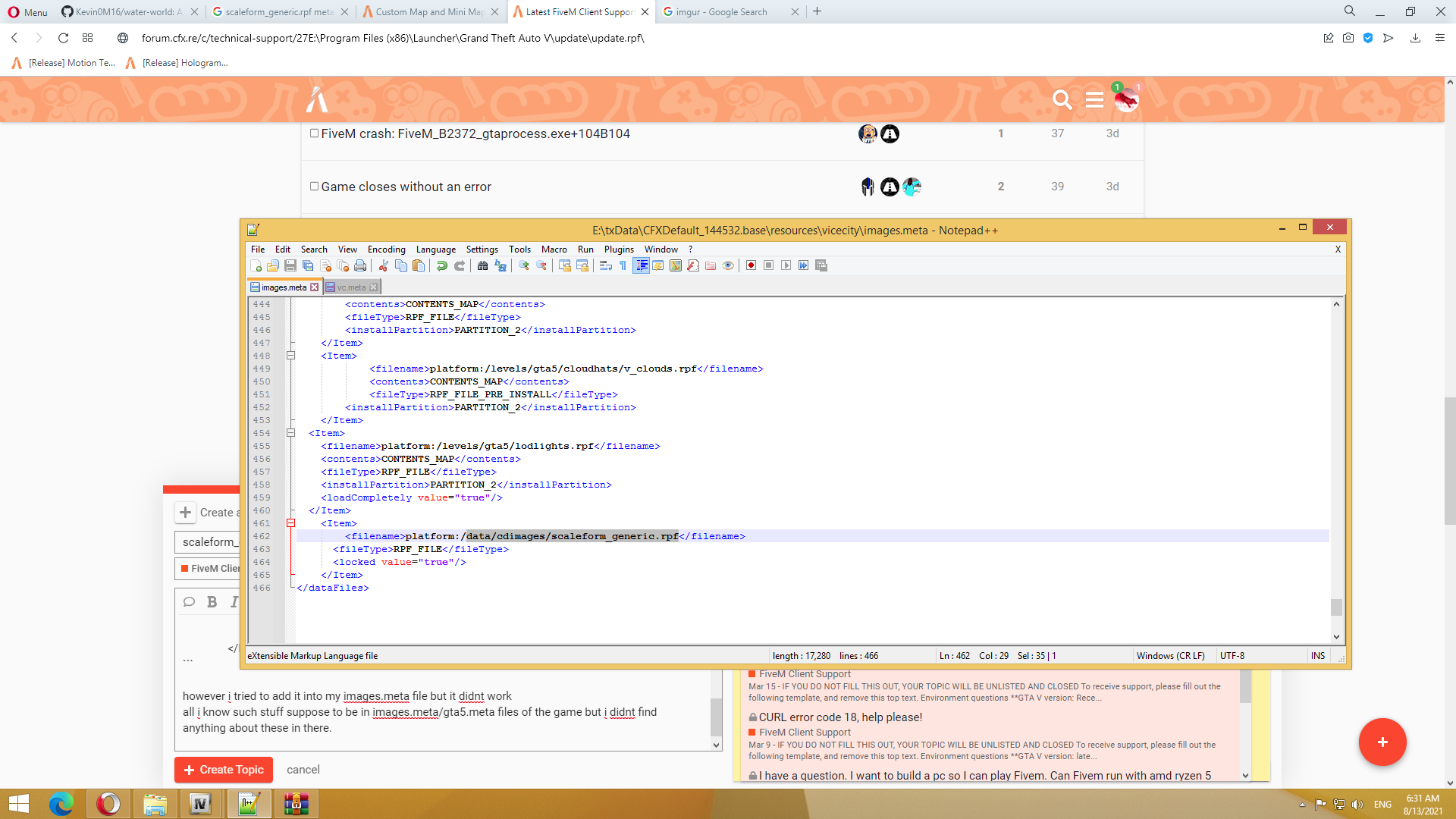
Task: Open Folder as Workspace icon
Action: pyautogui.click(x=710, y=265)
